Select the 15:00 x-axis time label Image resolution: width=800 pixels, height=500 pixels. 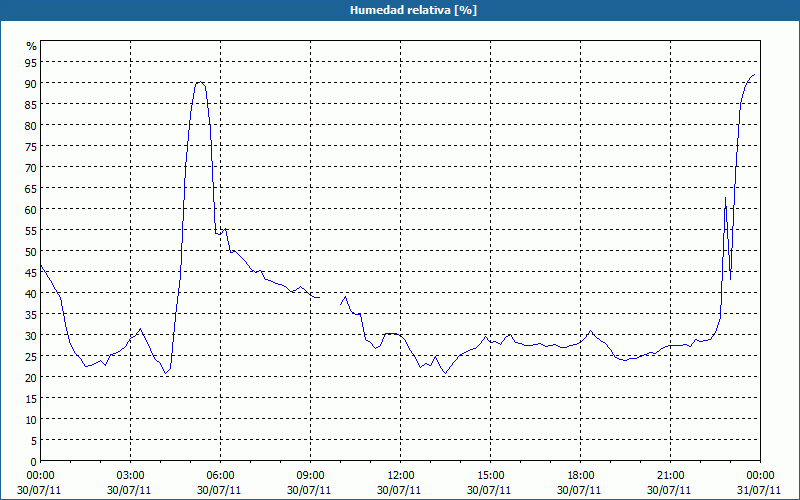(x=490, y=476)
